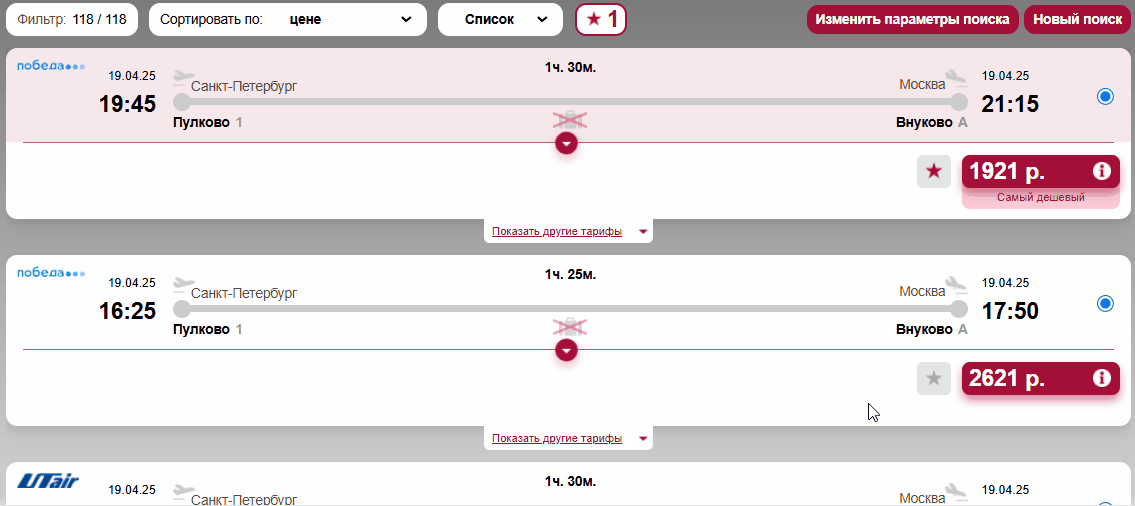Add the 2621 р. flight to favorites
Image resolution: width=1135 pixels, height=506 pixels.
click(x=934, y=378)
